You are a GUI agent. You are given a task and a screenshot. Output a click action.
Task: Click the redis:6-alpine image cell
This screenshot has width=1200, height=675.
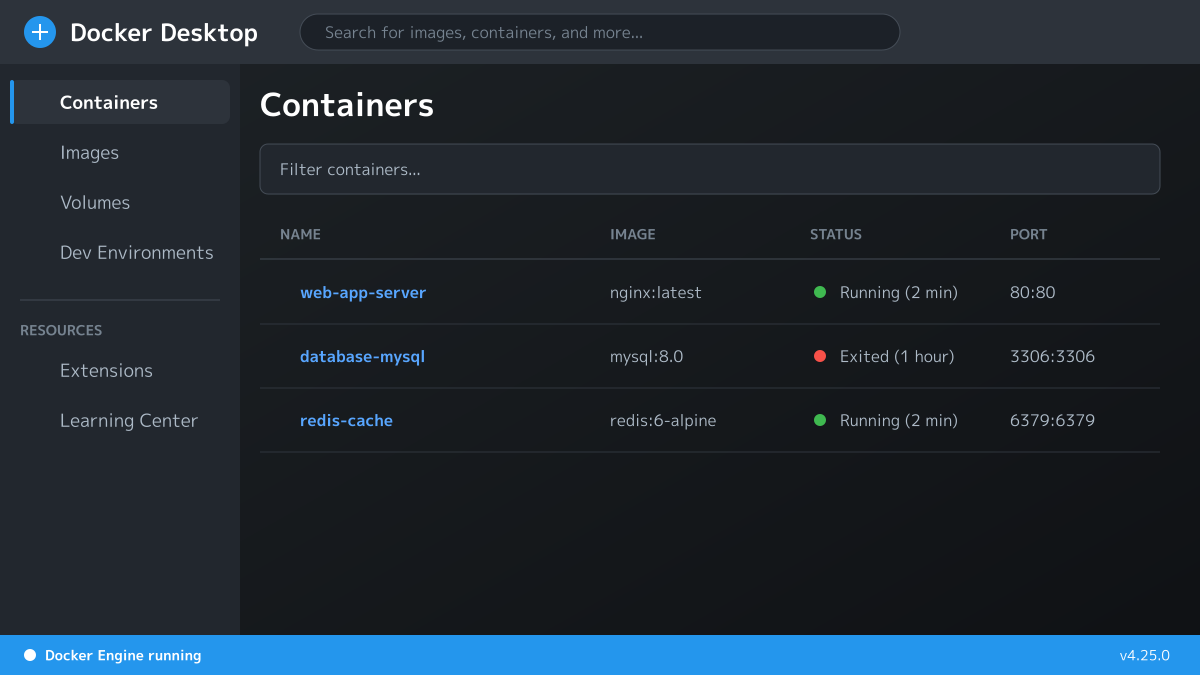click(663, 420)
